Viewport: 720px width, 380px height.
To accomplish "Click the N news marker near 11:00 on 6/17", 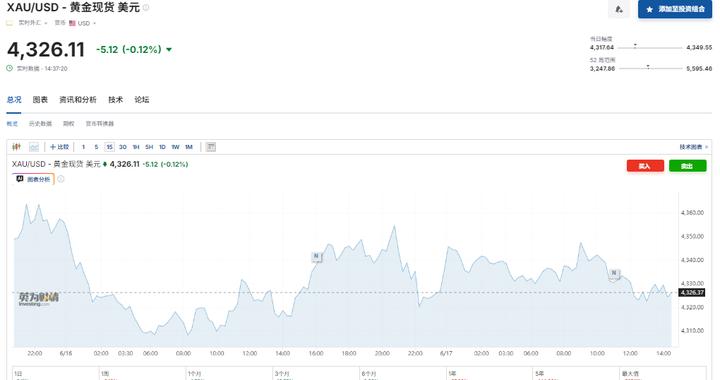I will coord(614,274).
